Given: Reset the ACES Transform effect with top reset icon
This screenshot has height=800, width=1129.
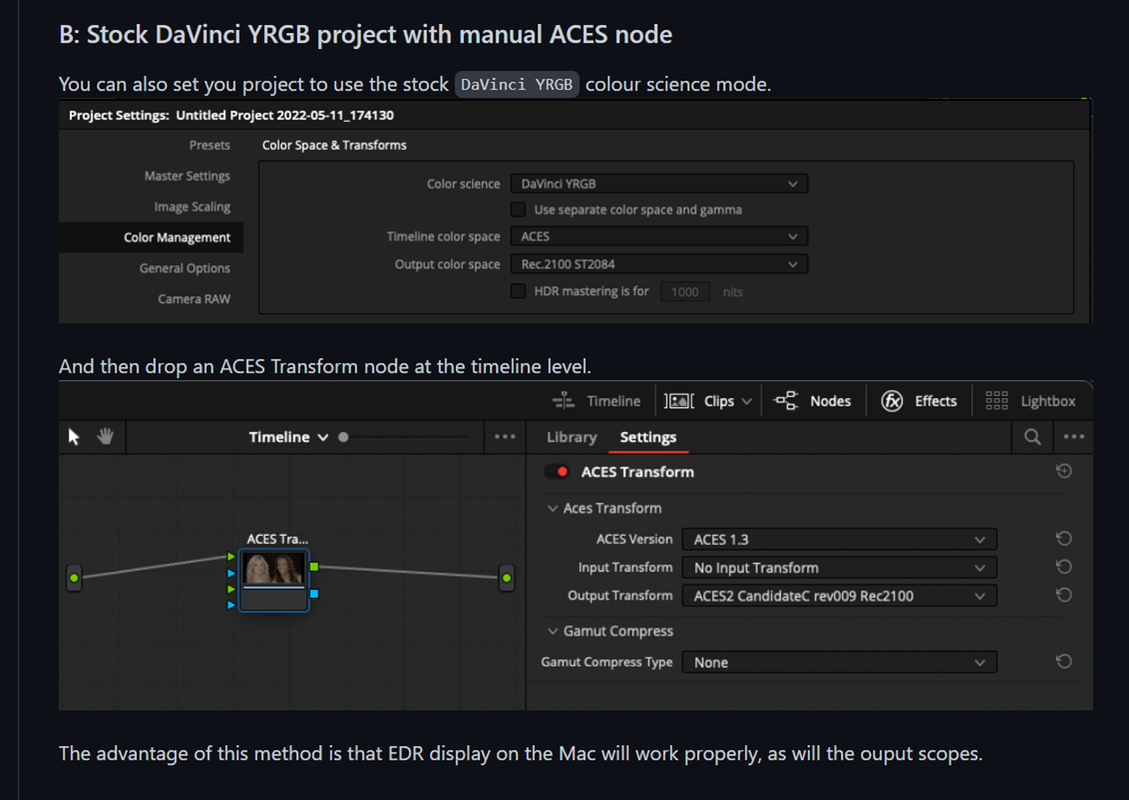Looking at the screenshot, I should pos(1063,471).
